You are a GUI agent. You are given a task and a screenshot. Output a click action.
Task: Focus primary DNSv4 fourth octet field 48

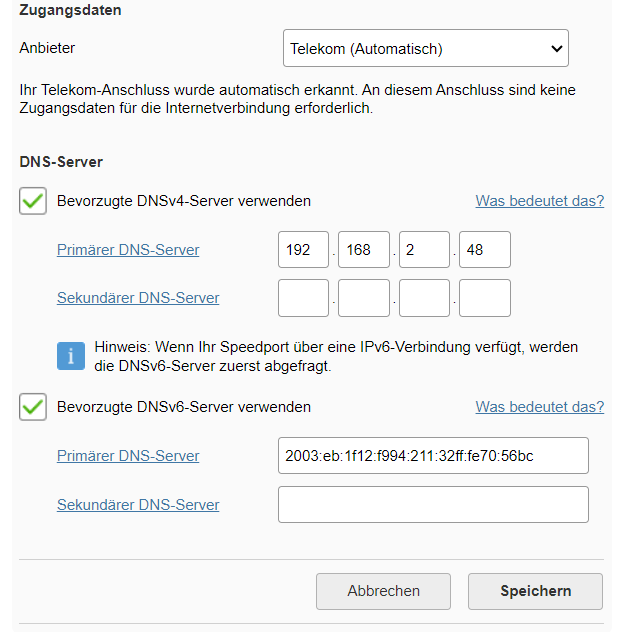coord(485,250)
